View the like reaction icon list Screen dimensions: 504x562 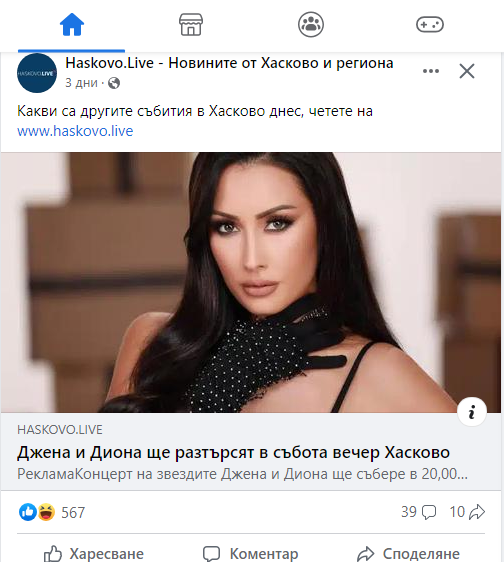pyautogui.click(x=28, y=512)
